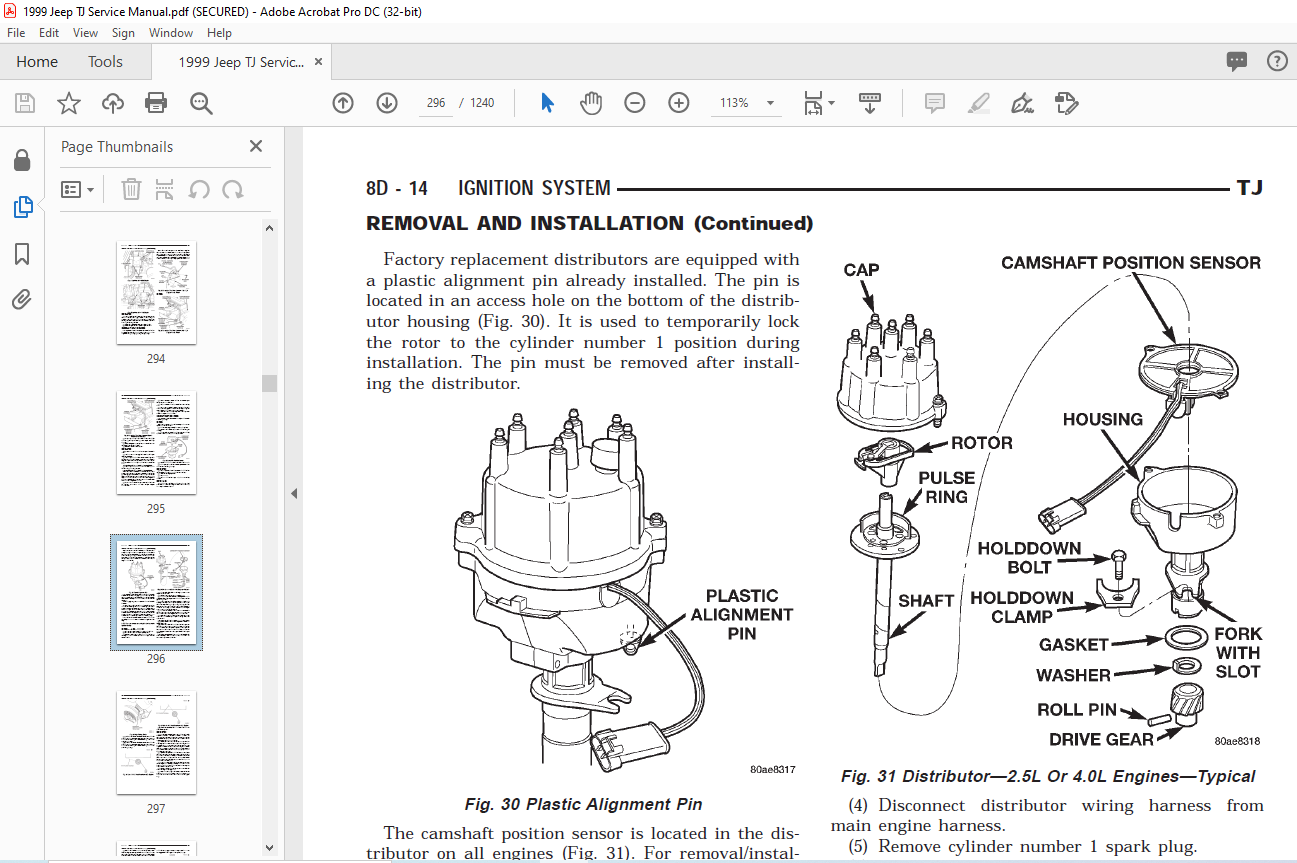Screen dimensions: 1297x863
Task: Select the highlight text tool
Action: [x=978, y=103]
